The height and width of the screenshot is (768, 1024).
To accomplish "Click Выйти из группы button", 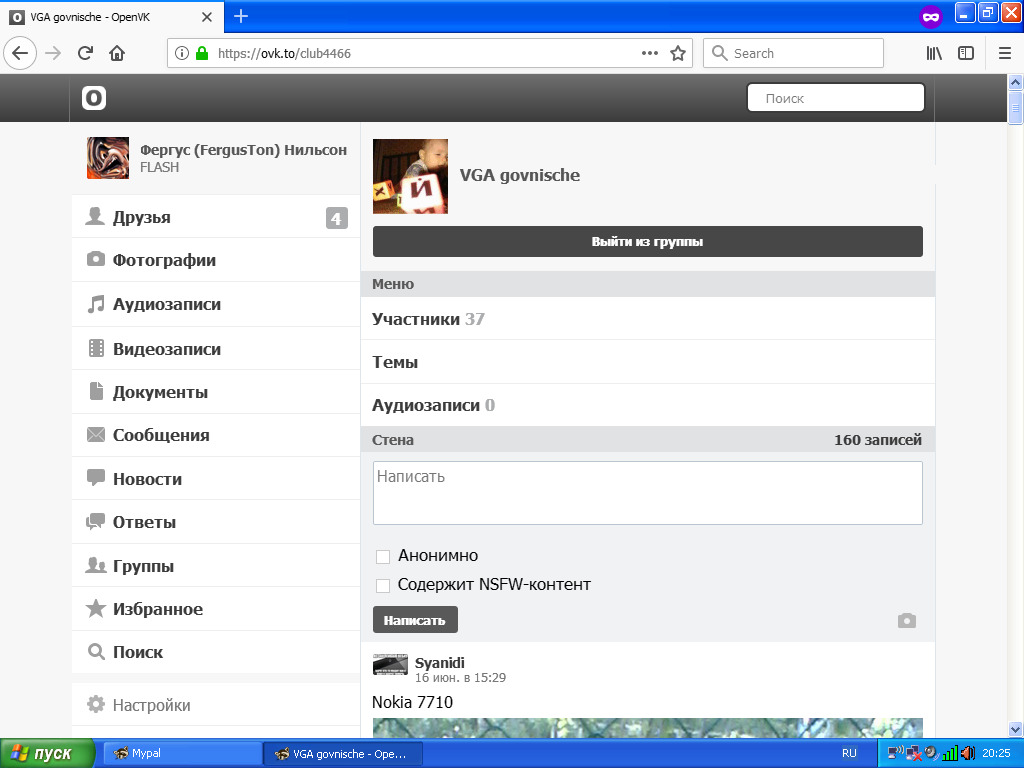I will tap(648, 242).
